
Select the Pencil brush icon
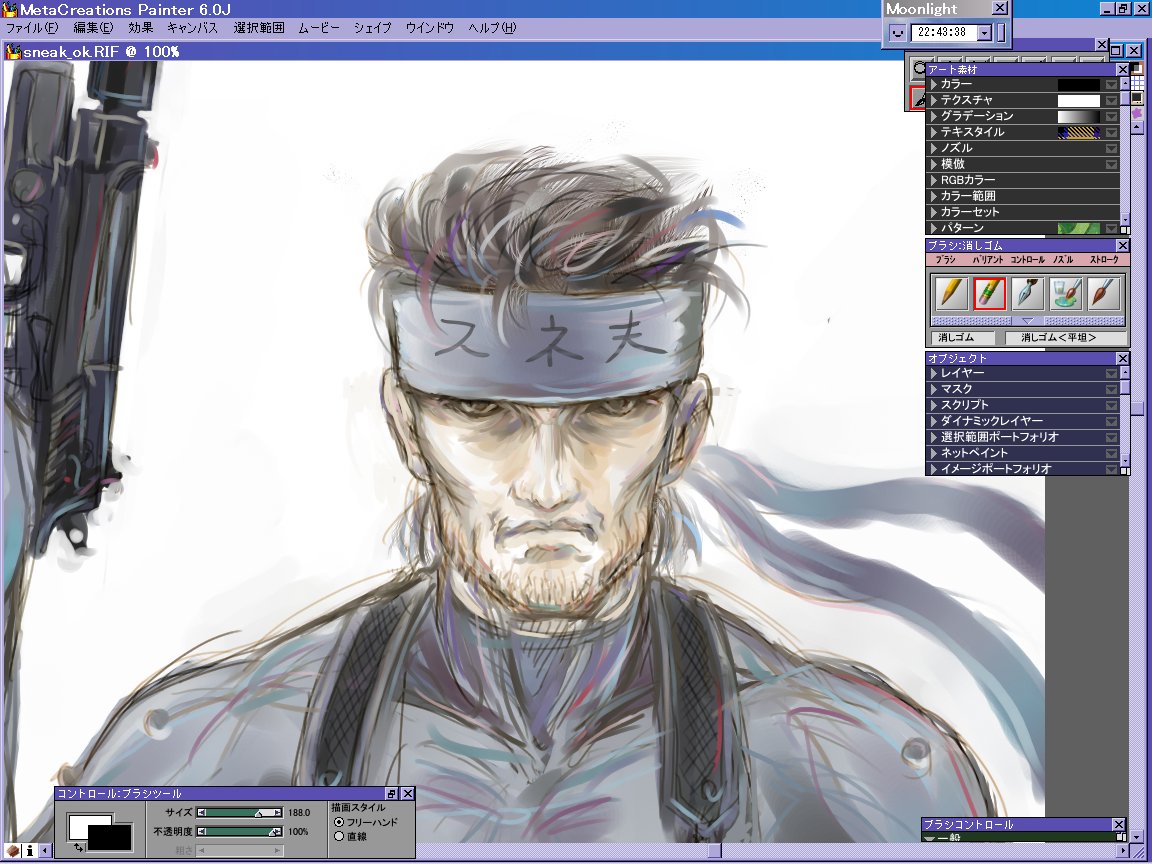click(951, 294)
